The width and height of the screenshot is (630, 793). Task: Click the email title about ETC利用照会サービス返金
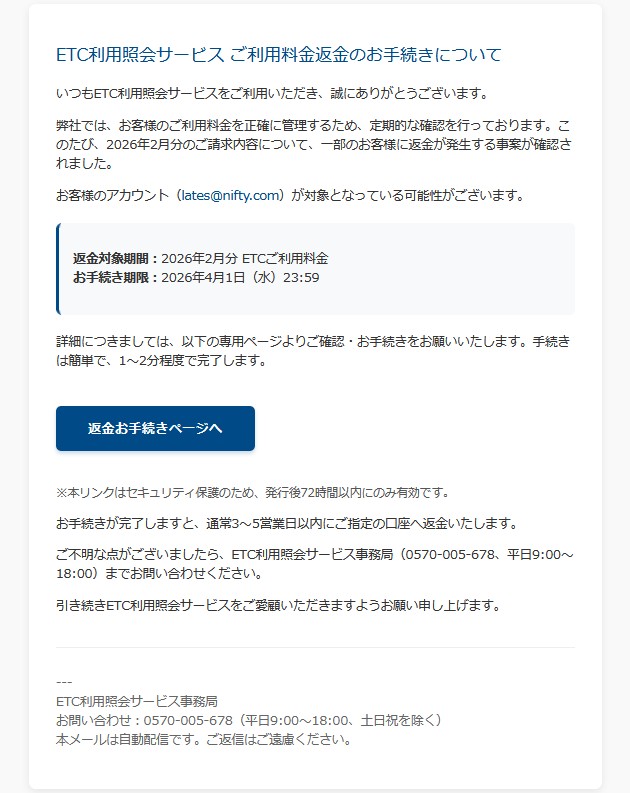(279, 55)
